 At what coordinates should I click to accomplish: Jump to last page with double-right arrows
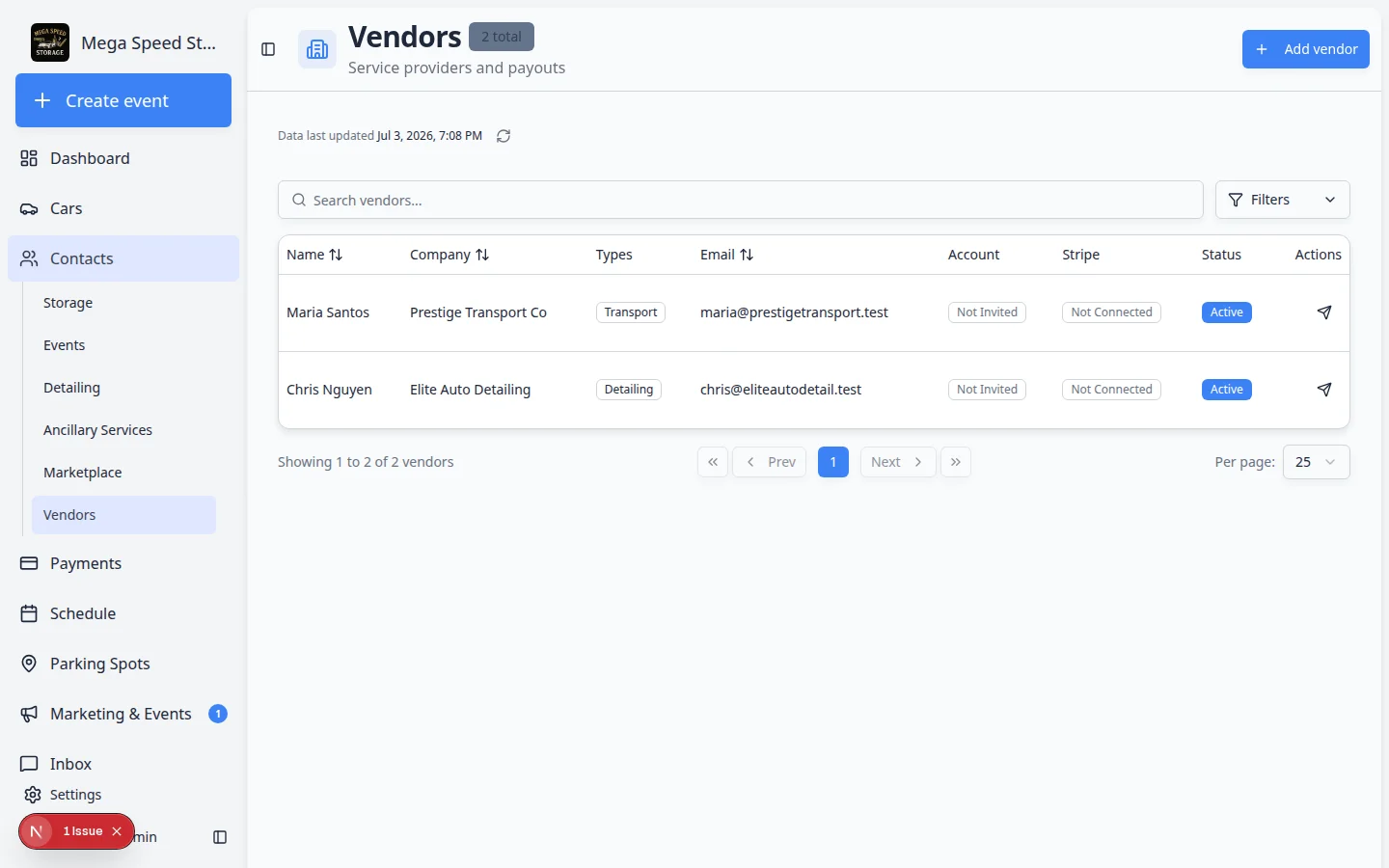coord(956,462)
